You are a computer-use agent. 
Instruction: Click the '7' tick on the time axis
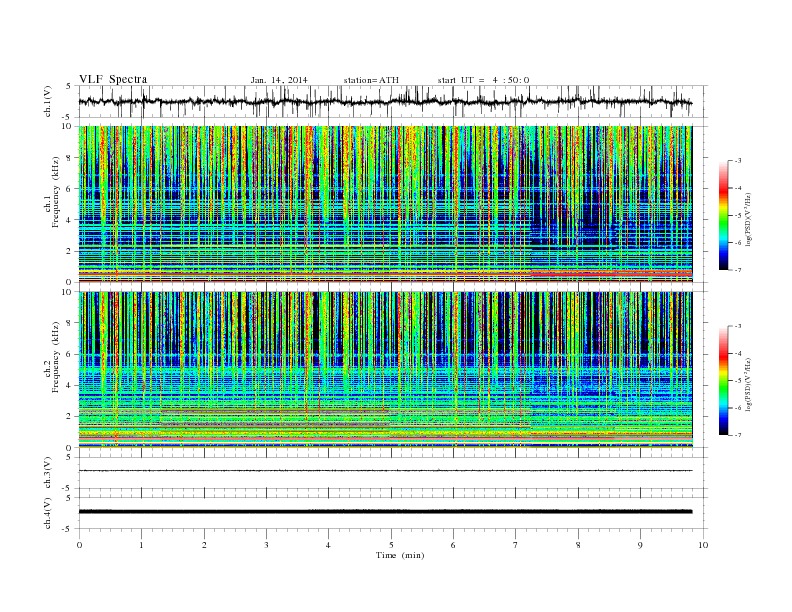pyautogui.click(x=516, y=545)
